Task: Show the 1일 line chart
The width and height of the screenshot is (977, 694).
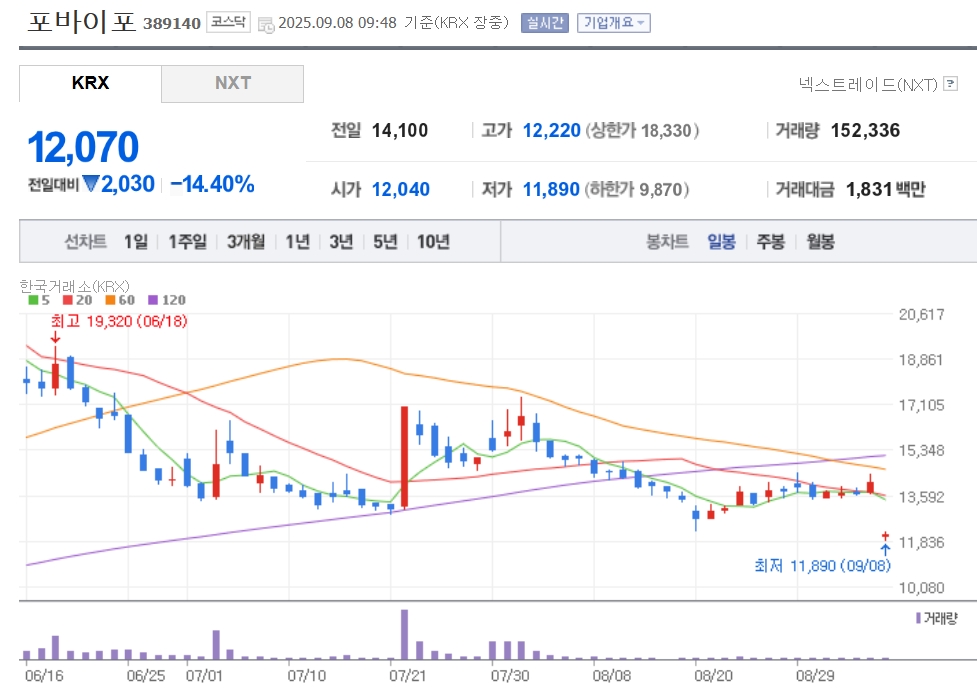Action: 135,242
